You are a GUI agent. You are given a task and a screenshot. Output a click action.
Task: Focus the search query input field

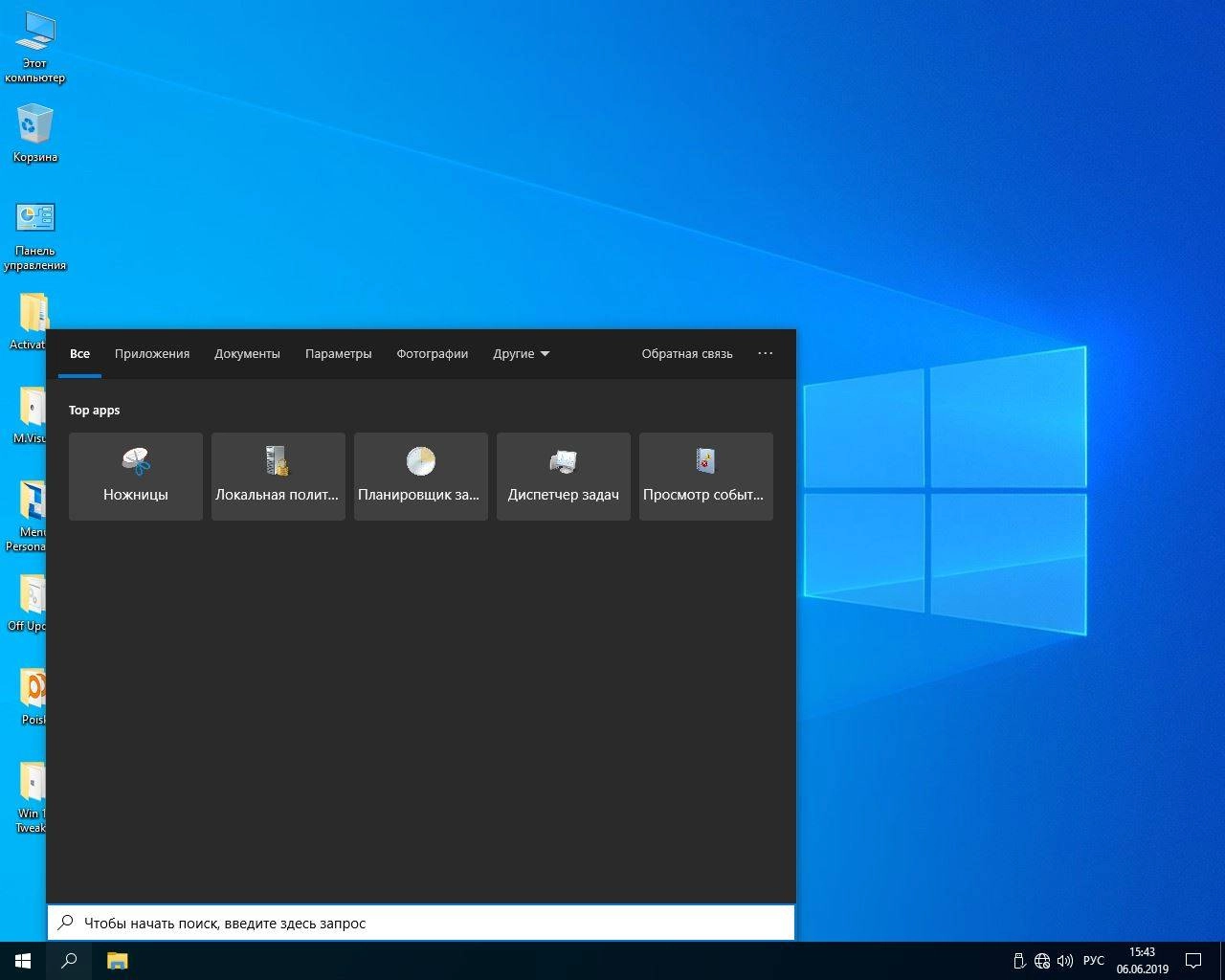point(421,923)
